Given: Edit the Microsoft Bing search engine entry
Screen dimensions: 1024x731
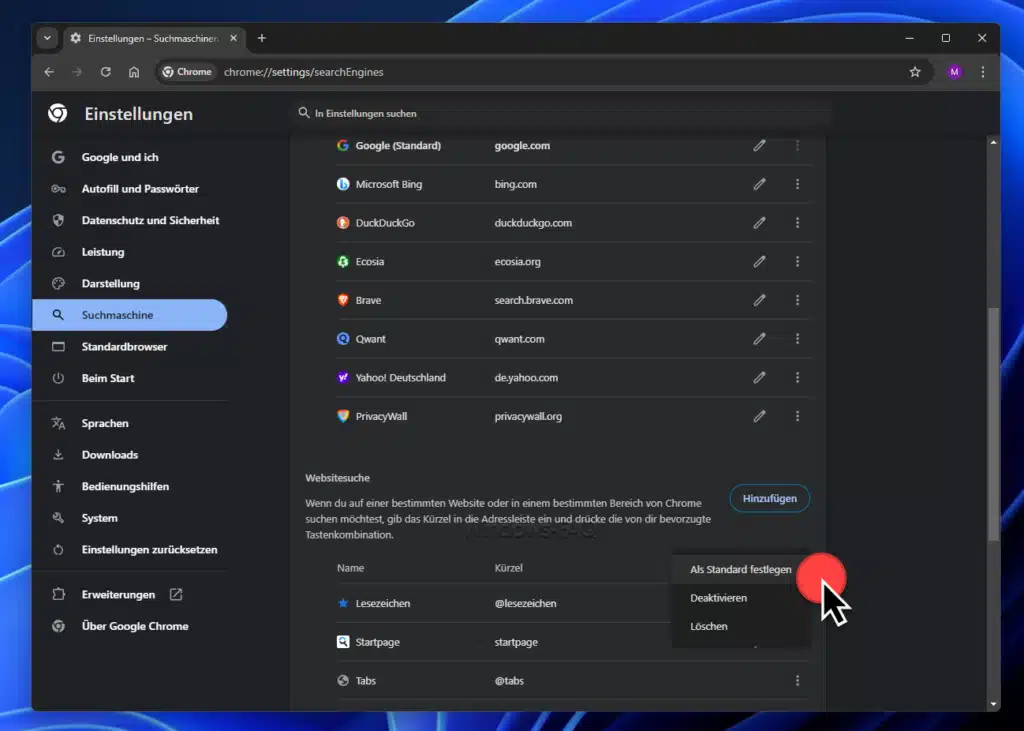Looking at the screenshot, I should click(x=759, y=184).
